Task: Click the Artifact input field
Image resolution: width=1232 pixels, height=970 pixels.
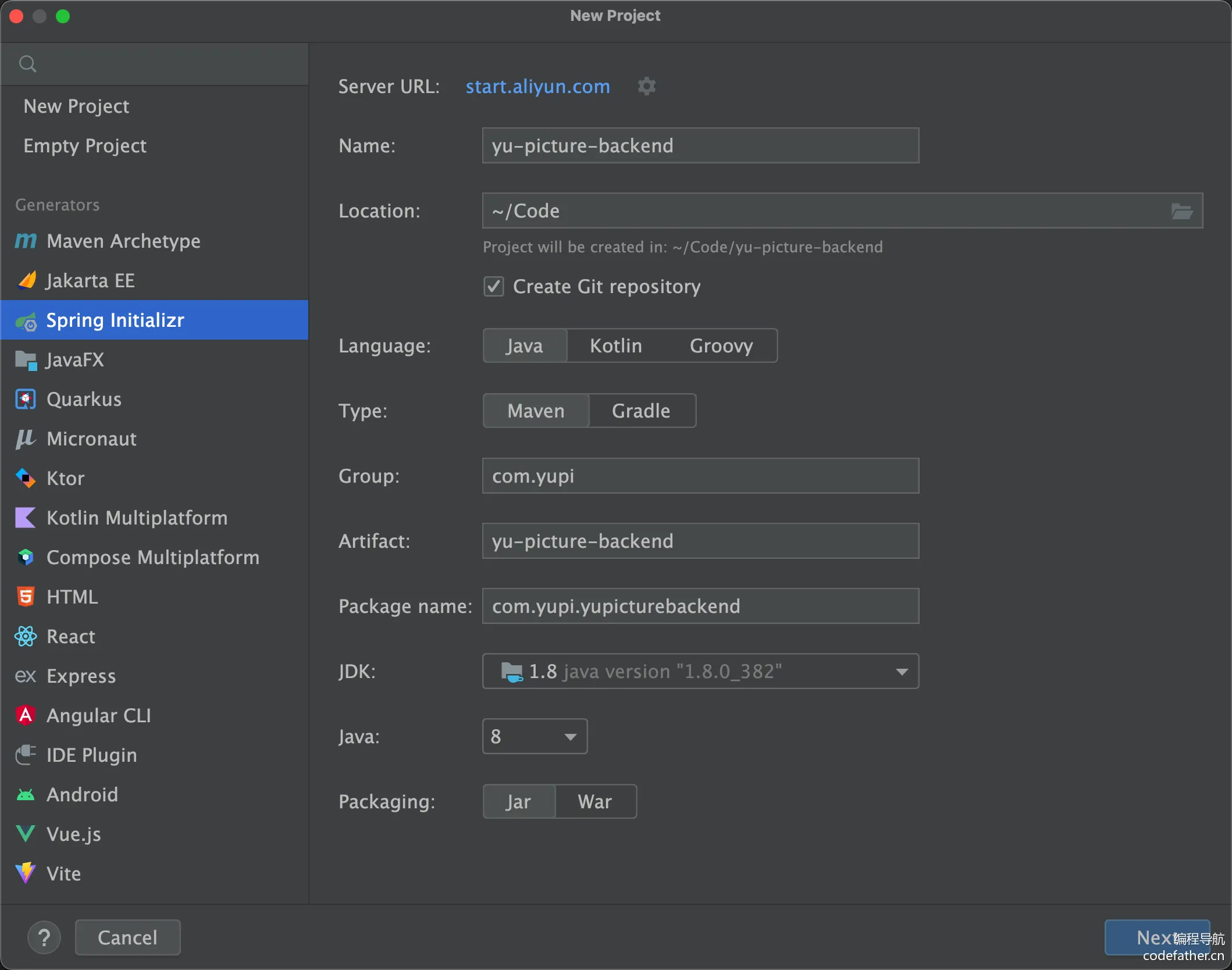Action: pyautogui.click(x=700, y=541)
